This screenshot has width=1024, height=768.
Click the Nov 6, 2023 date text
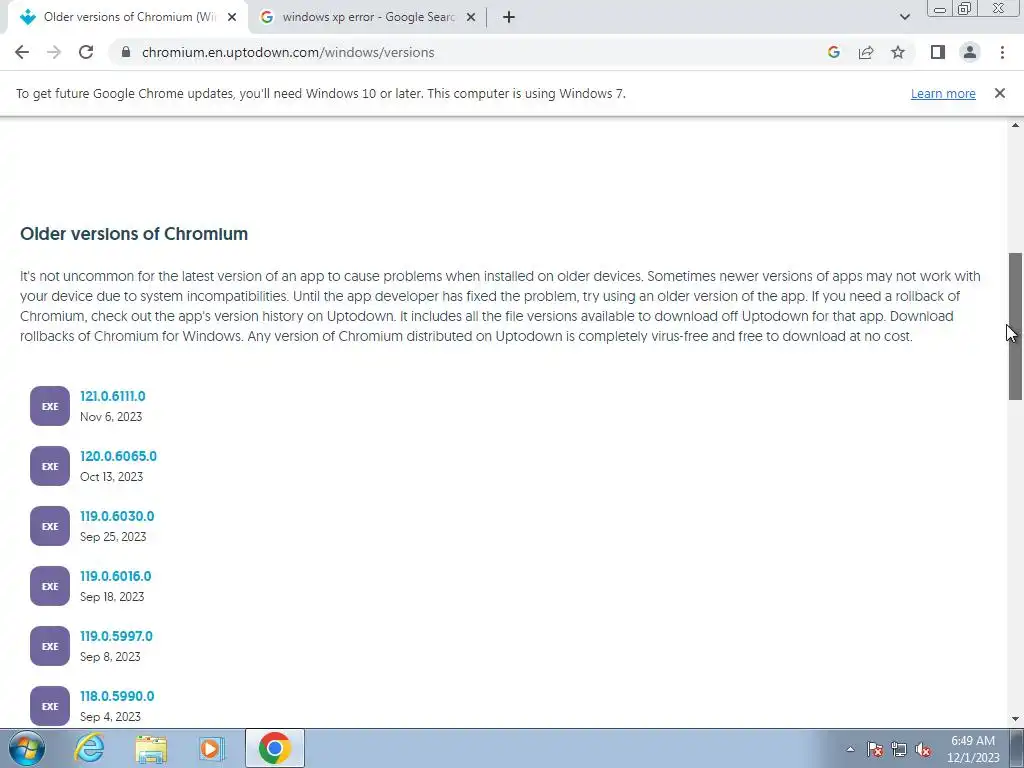[x=111, y=417]
